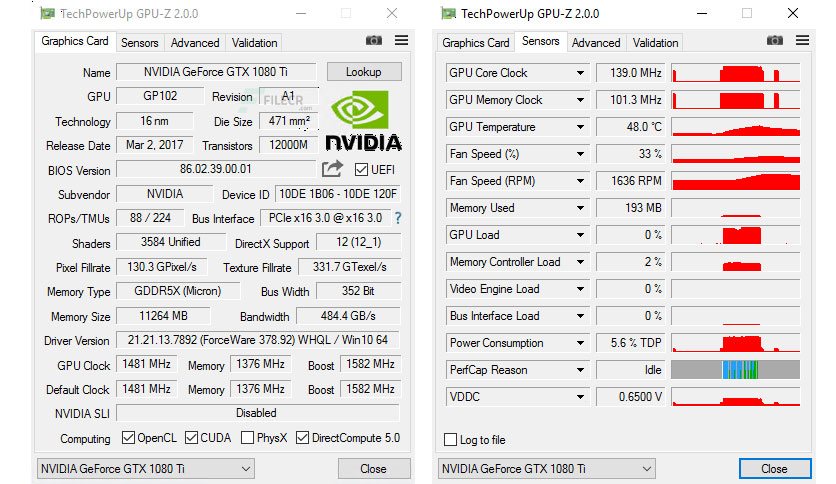Image resolution: width=836 pixels, height=484 pixels.
Task: Click the screenshot camera icon in left window
Action: coord(374,41)
